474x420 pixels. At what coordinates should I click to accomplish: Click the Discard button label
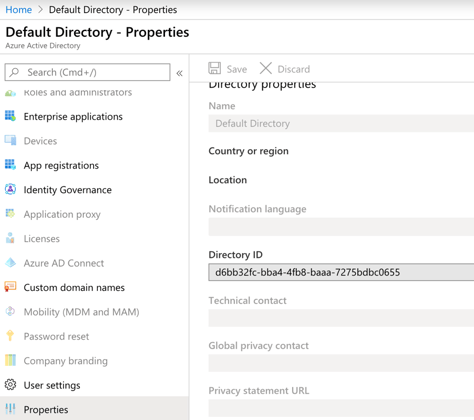point(294,69)
